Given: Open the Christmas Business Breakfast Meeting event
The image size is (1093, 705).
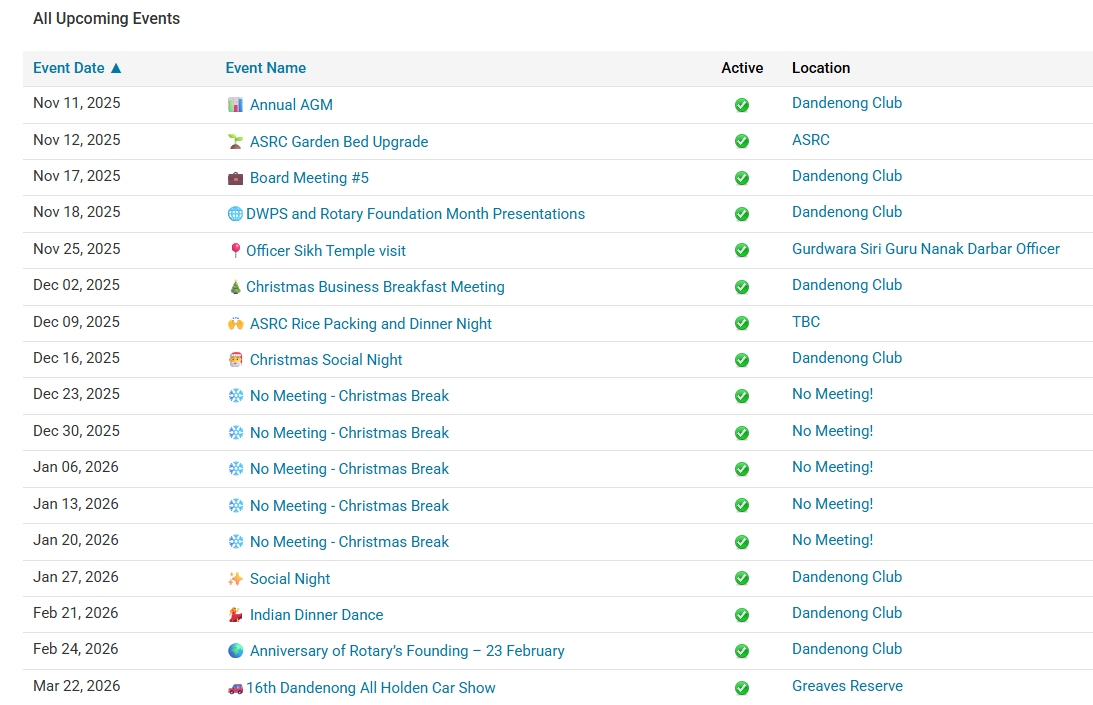Looking at the screenshot, I should (375, 287).
